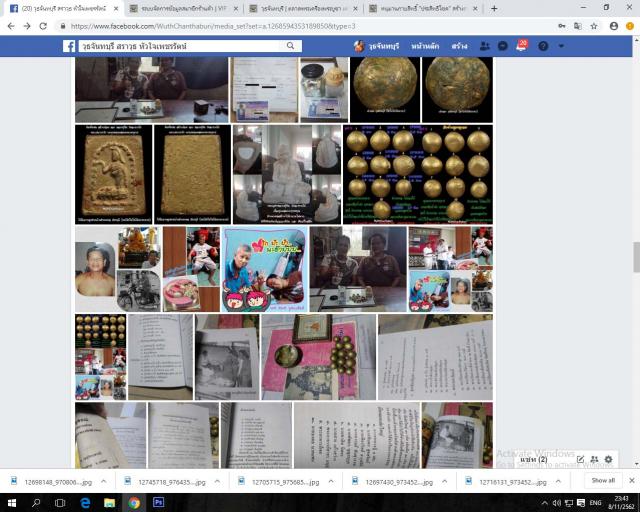
Task: Show hidden system tray icons
Action: point(544,503)
